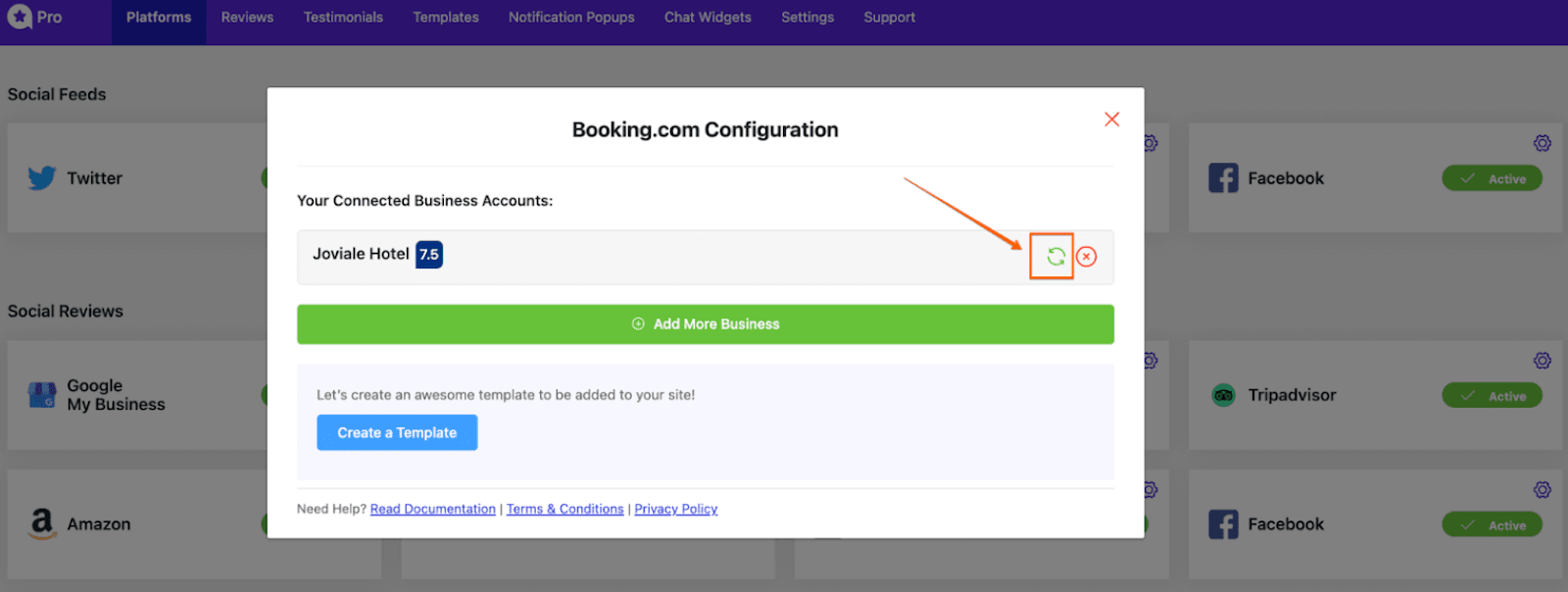Open settings gear of Tripadvisor card
Screen dimensions: 1568x592
(1543, 361)
